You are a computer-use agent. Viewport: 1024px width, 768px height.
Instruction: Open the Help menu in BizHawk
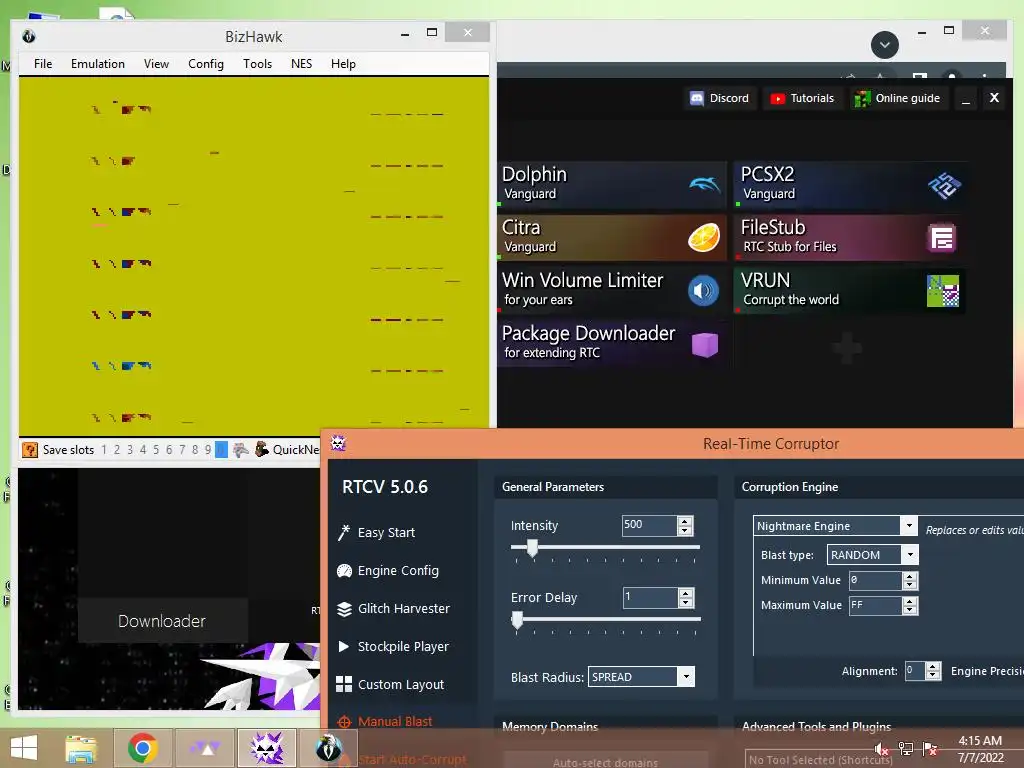(343, 64)
